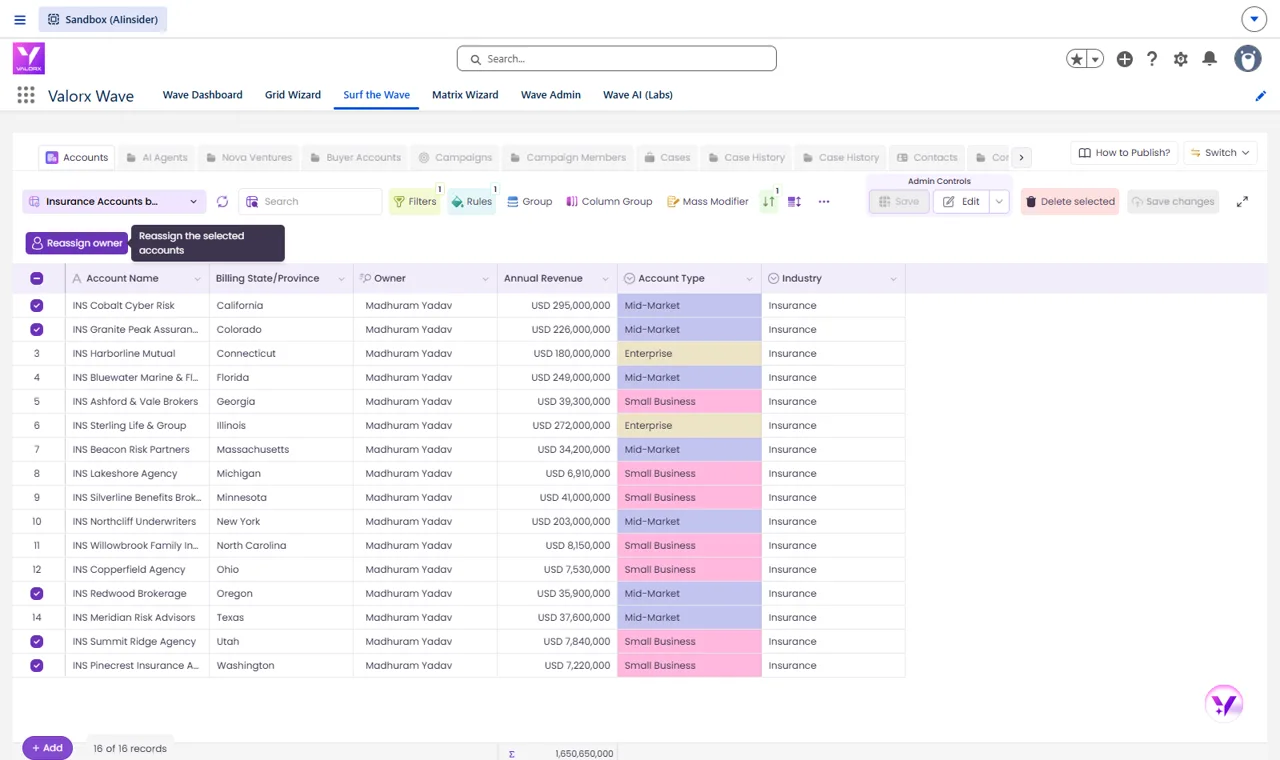Open Annual Revenue column menu
Screen dimensions: 1280x760
click(605, 279)
